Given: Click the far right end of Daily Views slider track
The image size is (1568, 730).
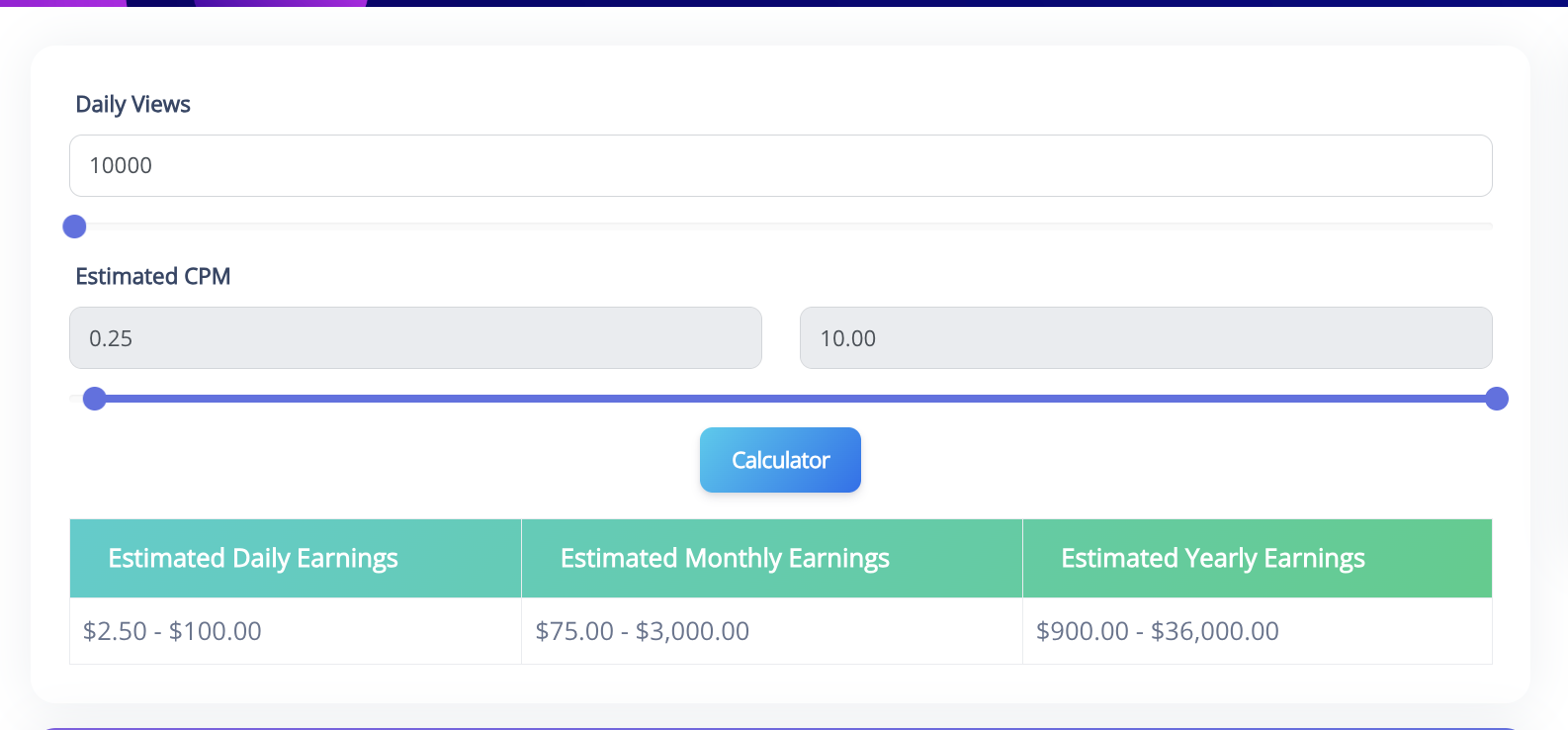Looking at the screenshot, I should coord(1488,227).
